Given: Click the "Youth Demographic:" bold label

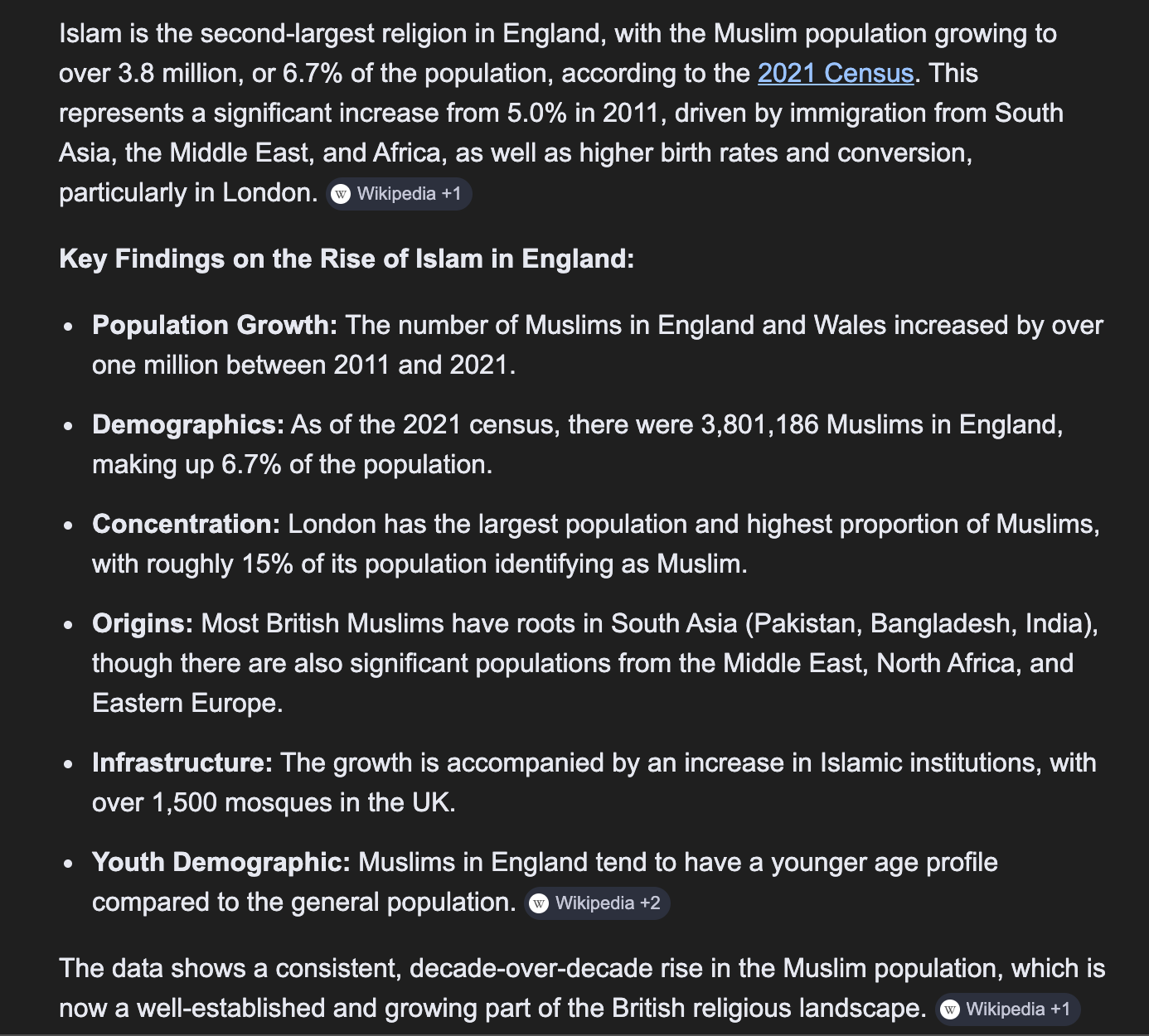Looking at the screenshot, I should coord(221,863).
